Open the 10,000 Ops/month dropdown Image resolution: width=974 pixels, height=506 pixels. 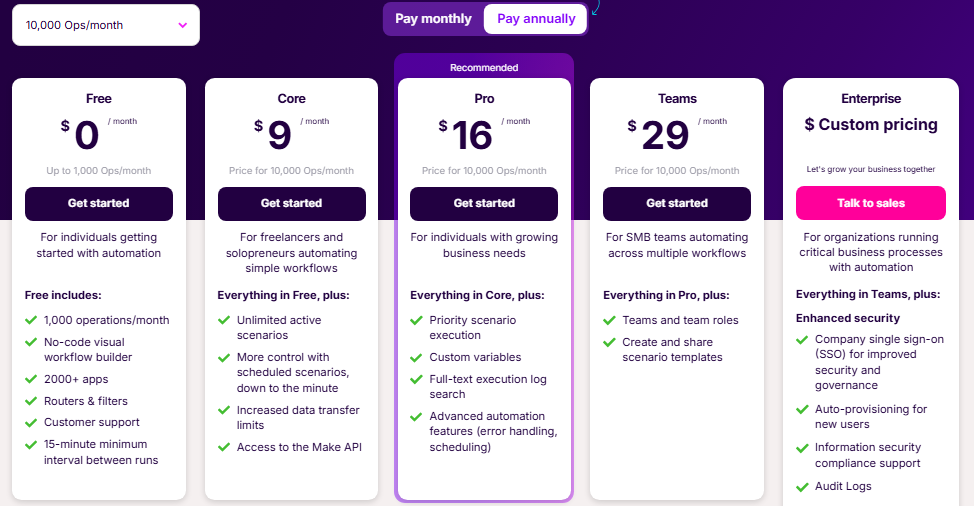106,25
